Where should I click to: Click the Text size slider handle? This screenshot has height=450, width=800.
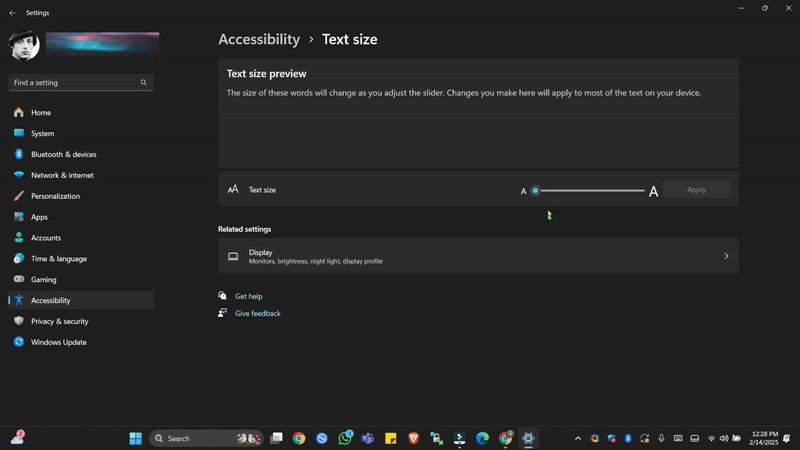pyautogui.click(x=535, y=191)
